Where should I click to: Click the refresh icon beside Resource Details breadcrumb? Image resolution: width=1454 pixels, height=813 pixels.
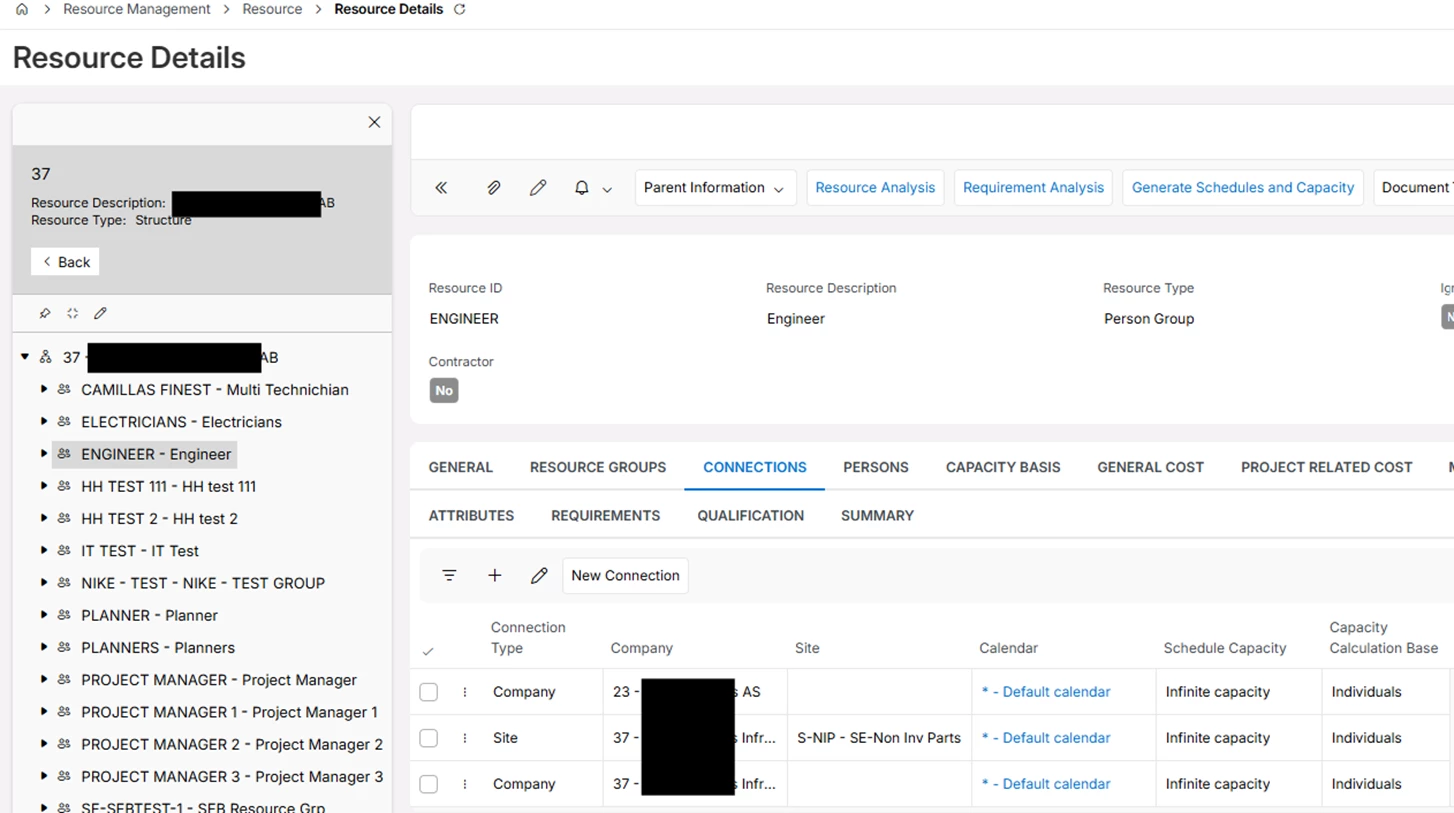(x=460, y=9)
